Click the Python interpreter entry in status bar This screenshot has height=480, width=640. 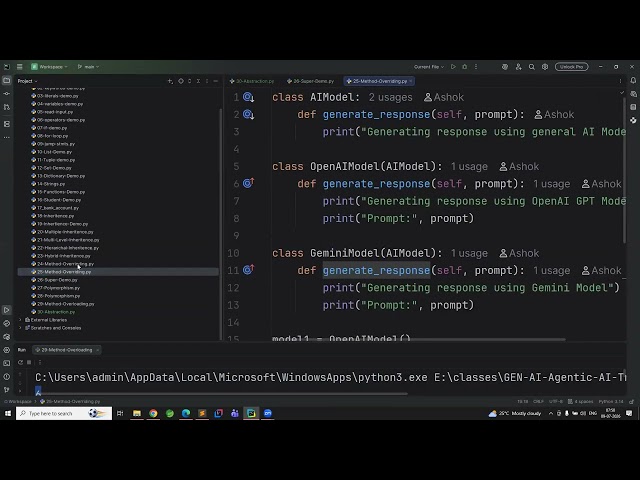(611, 402)
